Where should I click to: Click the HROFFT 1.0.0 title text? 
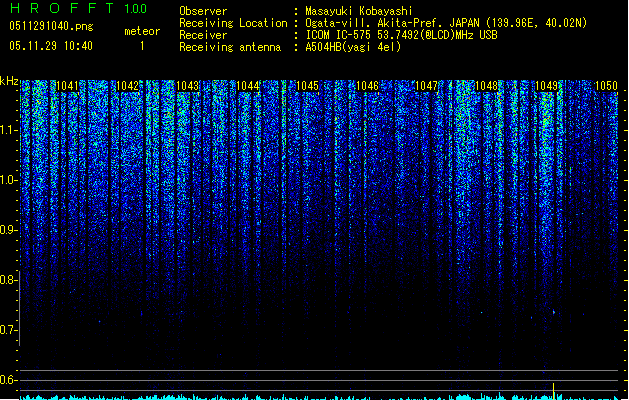click(x=78, y=8)
